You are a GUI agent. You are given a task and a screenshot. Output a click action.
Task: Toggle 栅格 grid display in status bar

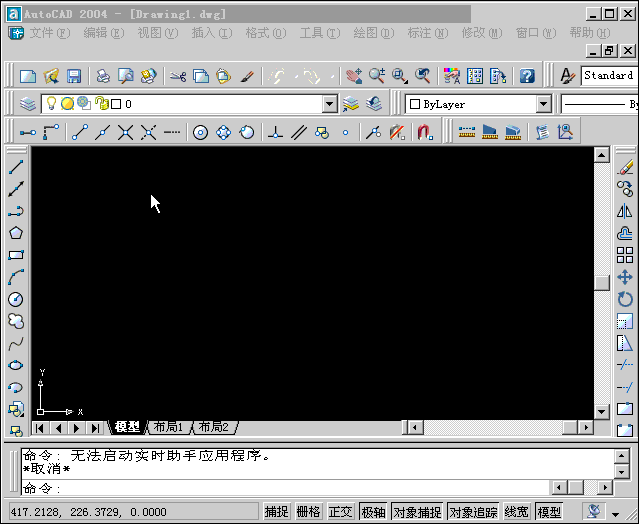(x=308, y=511)
